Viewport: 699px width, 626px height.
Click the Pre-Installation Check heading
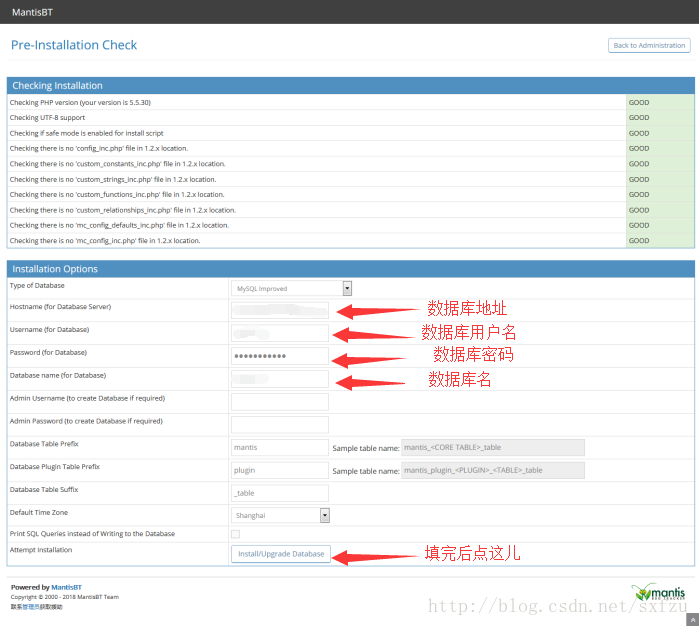74,45
